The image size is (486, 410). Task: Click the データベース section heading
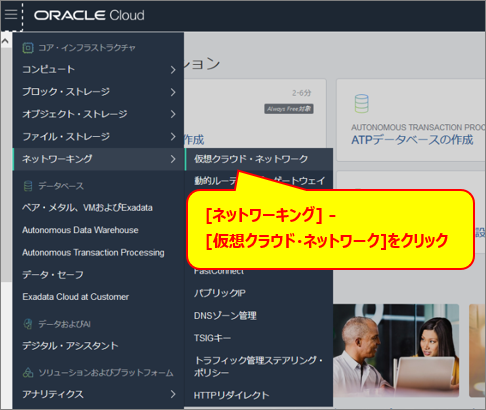61,186
